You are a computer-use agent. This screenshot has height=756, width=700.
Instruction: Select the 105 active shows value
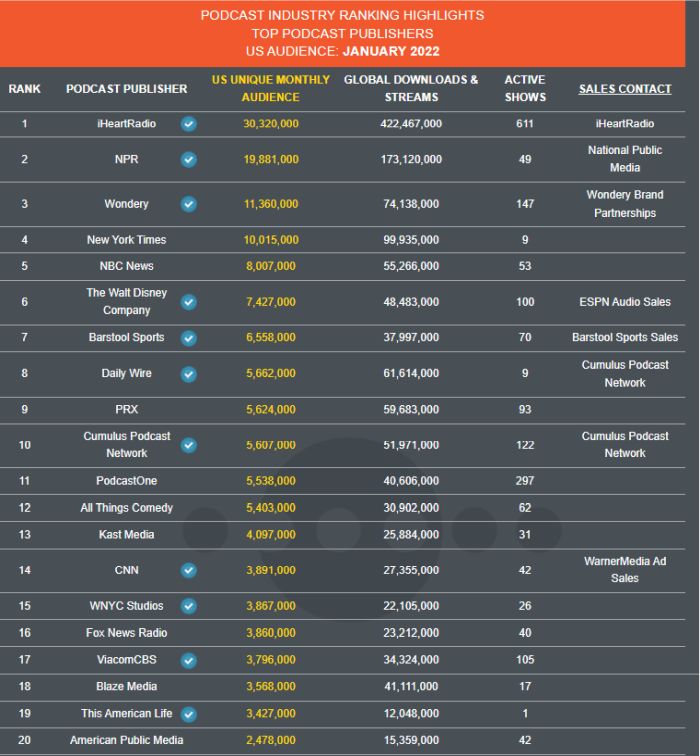coord(525,660)
